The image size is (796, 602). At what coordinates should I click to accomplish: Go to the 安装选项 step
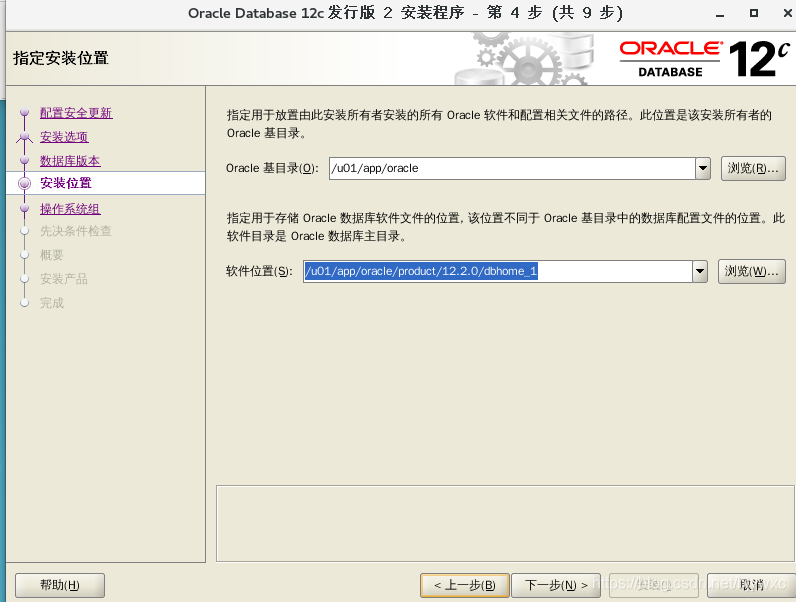[x=64, y=137]
